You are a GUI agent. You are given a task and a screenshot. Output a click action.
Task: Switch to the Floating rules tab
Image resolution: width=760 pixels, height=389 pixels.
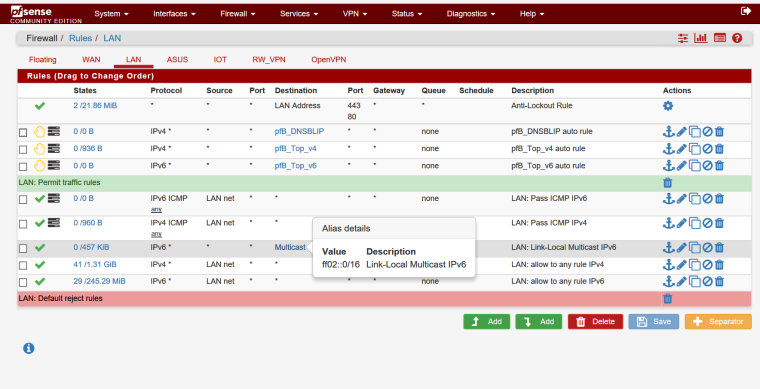(x=43, y=60)
